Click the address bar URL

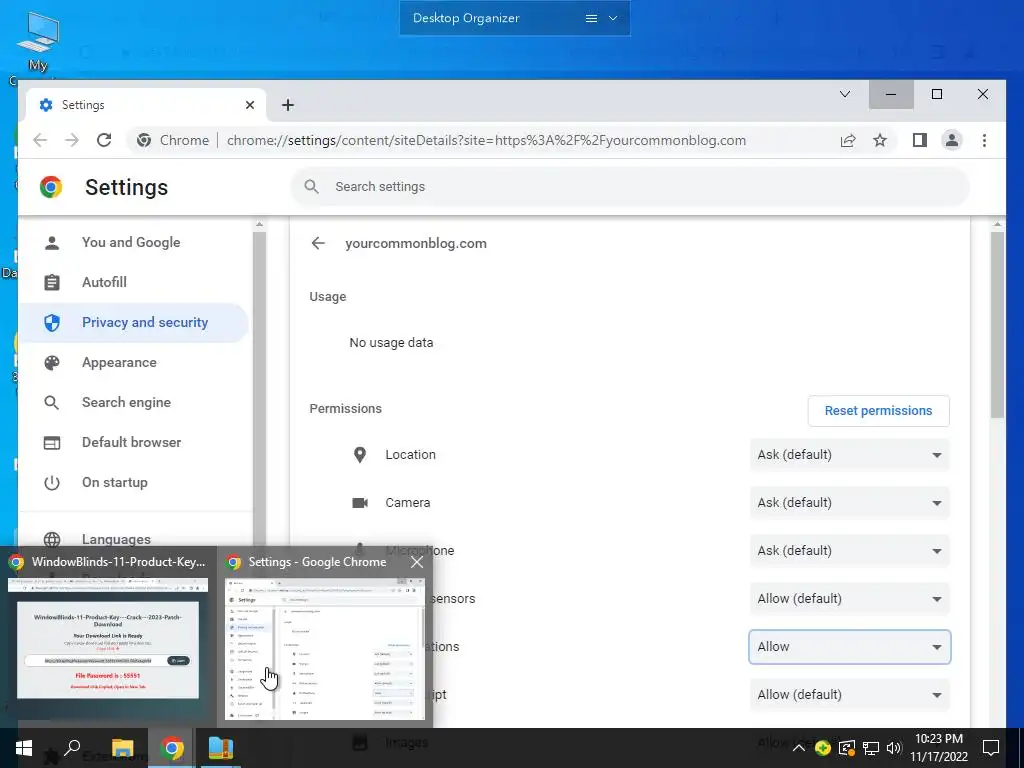point(486,140)
